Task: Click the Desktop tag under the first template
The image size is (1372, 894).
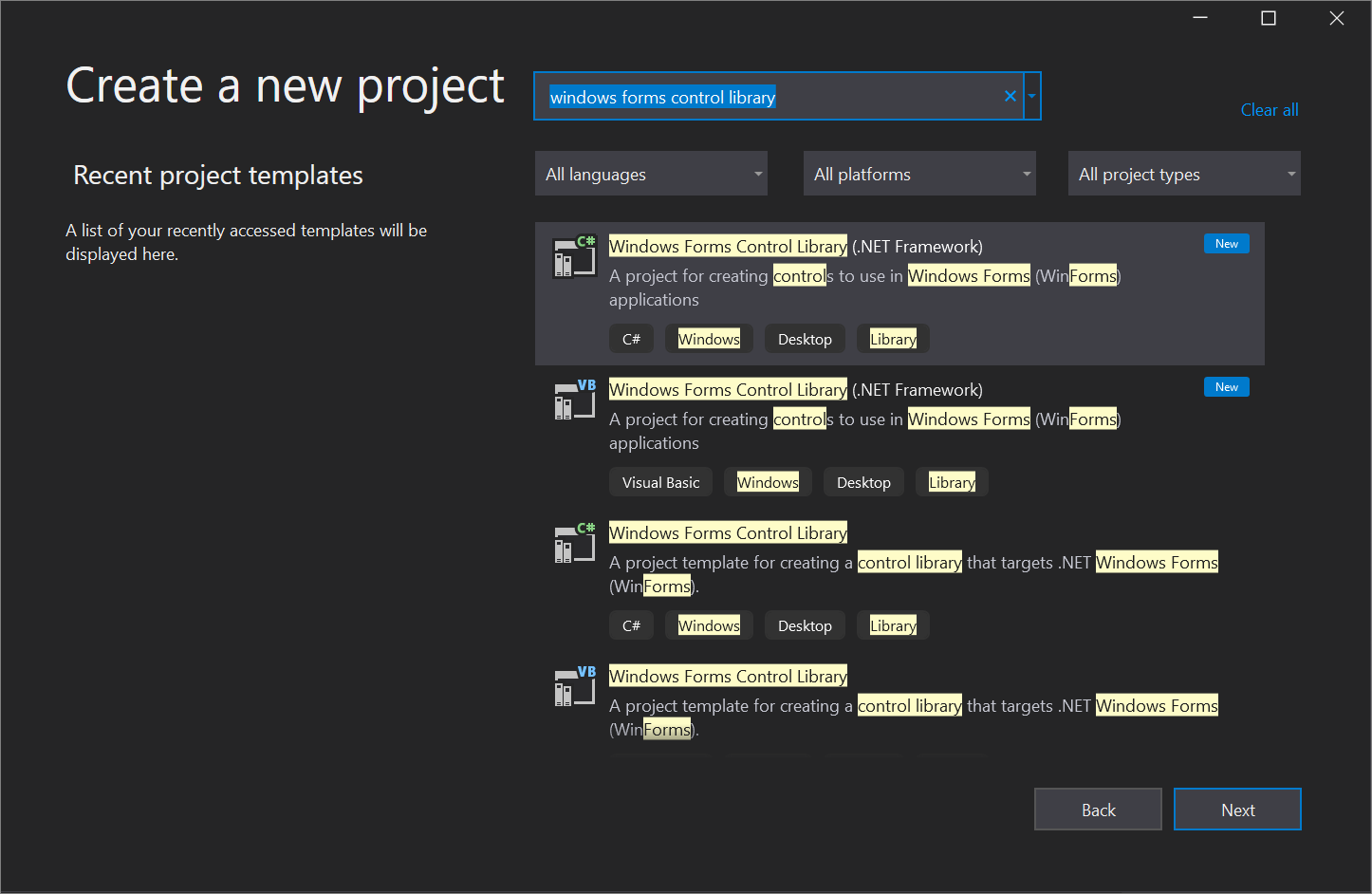Action: [x=805, y=338]
